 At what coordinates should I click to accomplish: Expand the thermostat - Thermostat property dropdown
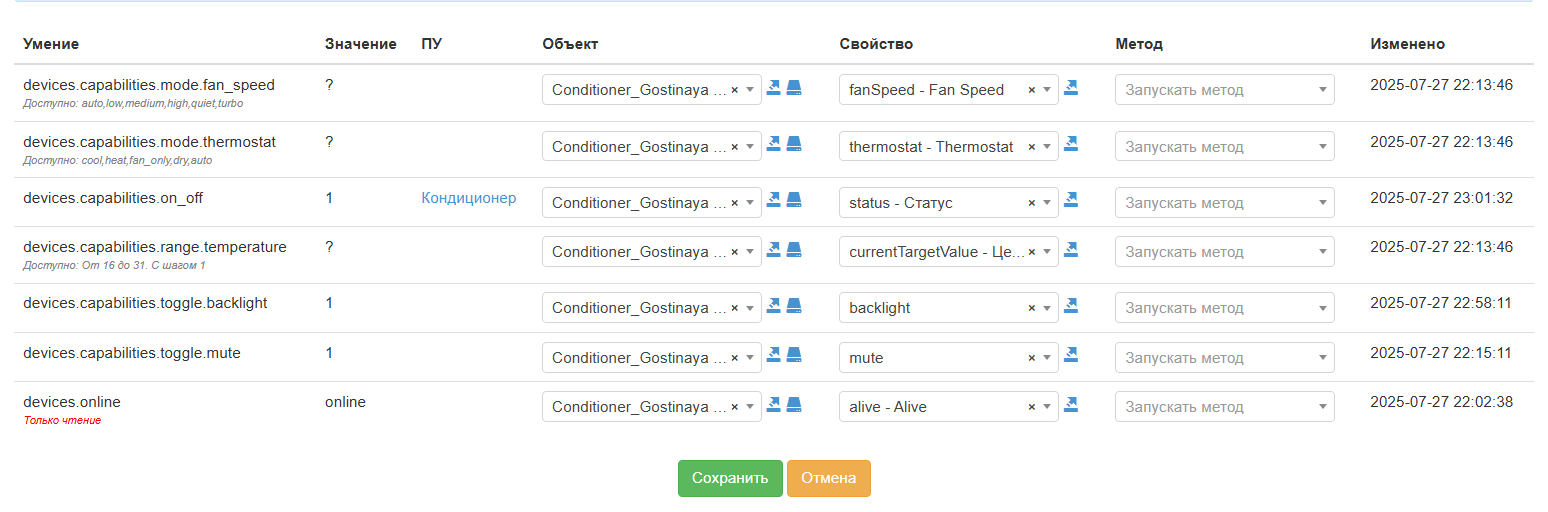pos(1046,147)
